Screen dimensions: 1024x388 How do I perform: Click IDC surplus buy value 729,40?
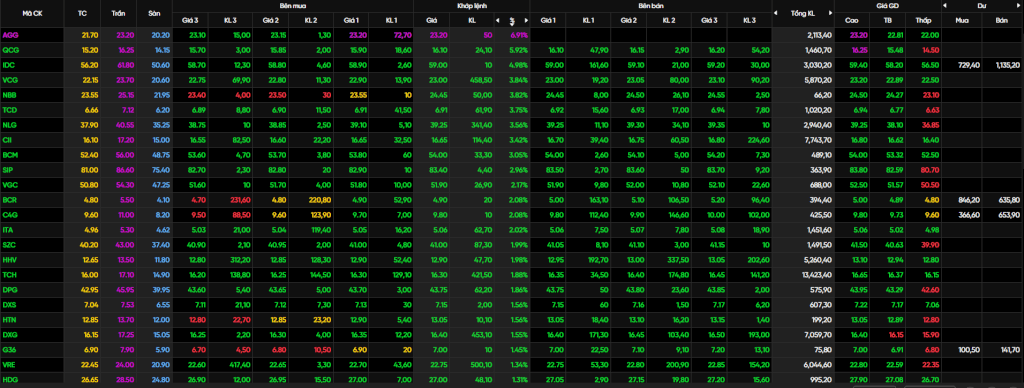pyautogui.click(x=970, y=65)
